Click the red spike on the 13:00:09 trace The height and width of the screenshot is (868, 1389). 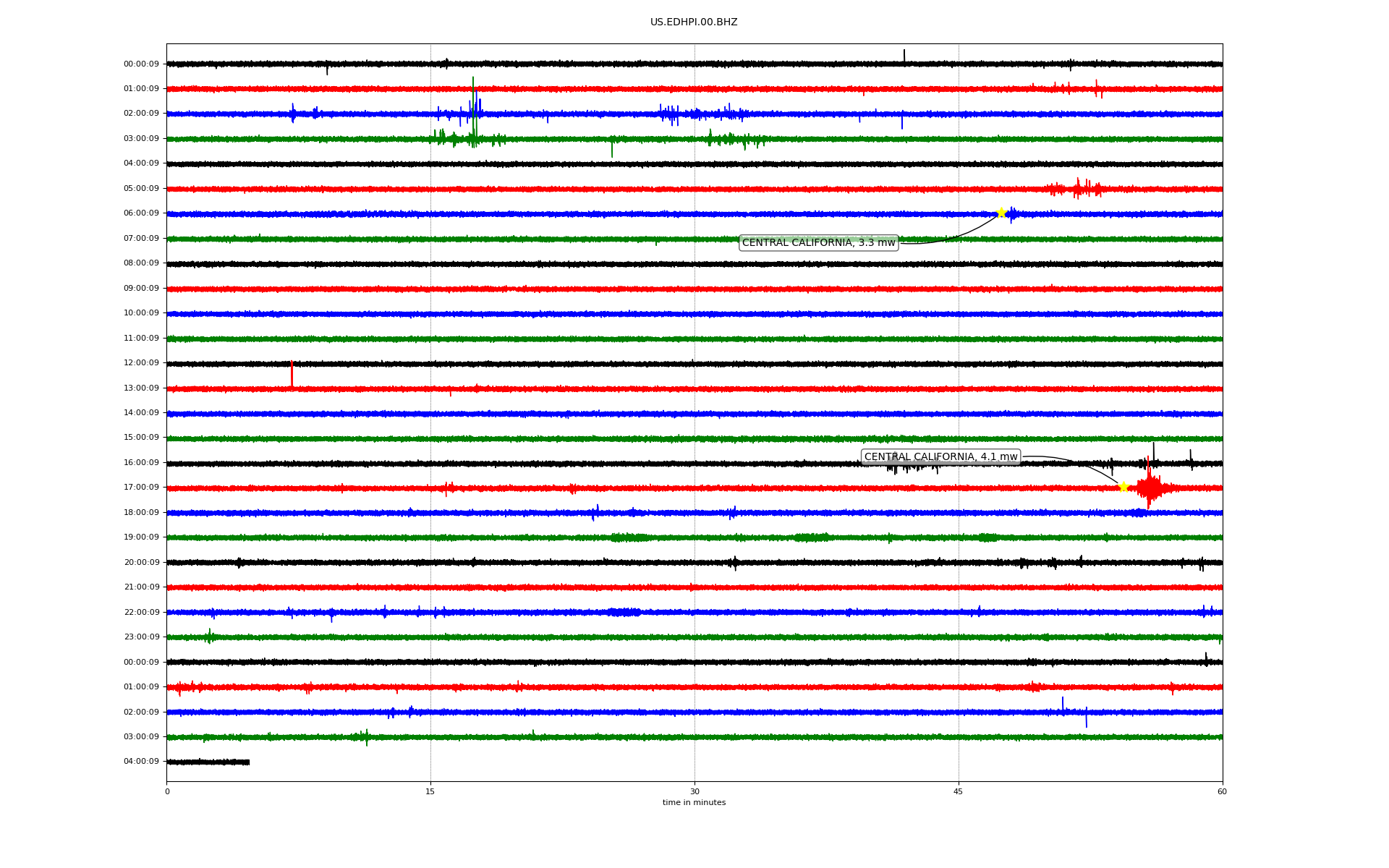292,374
